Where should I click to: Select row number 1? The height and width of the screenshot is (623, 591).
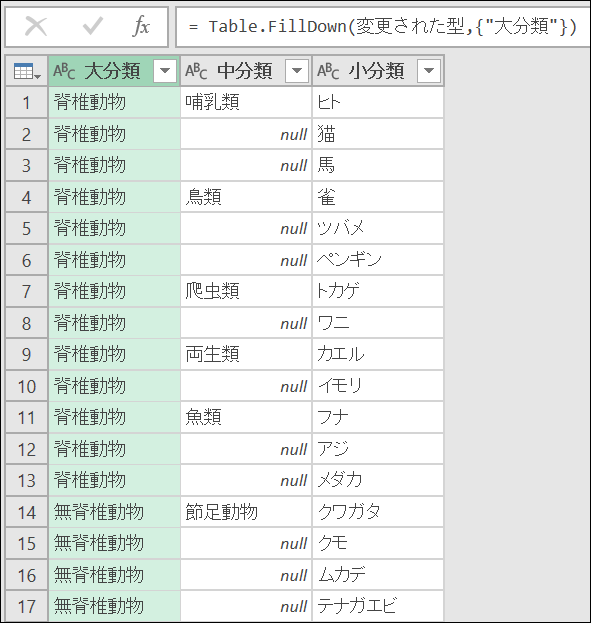click(x=27, y=103)
